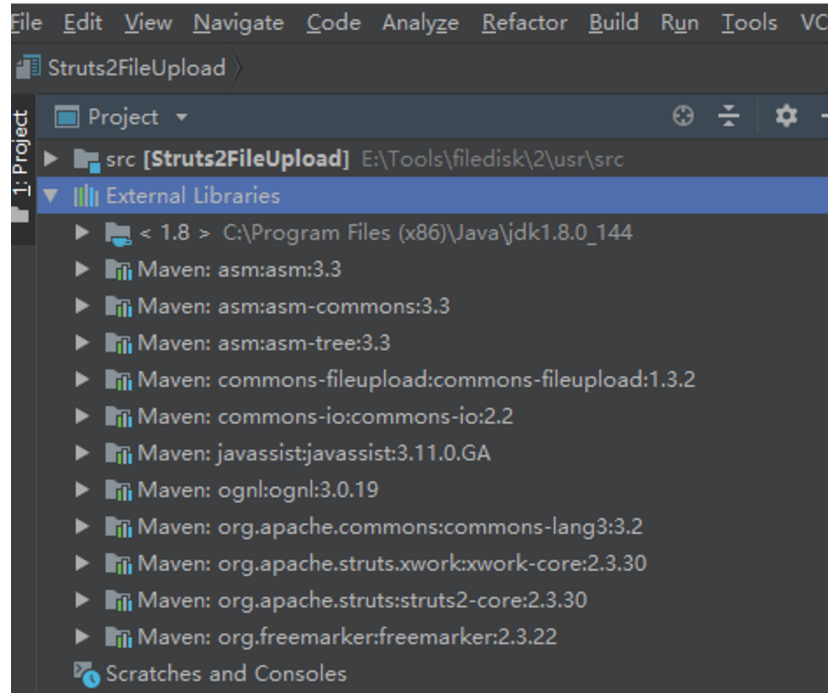Open the Edit menu

[83, 23]
